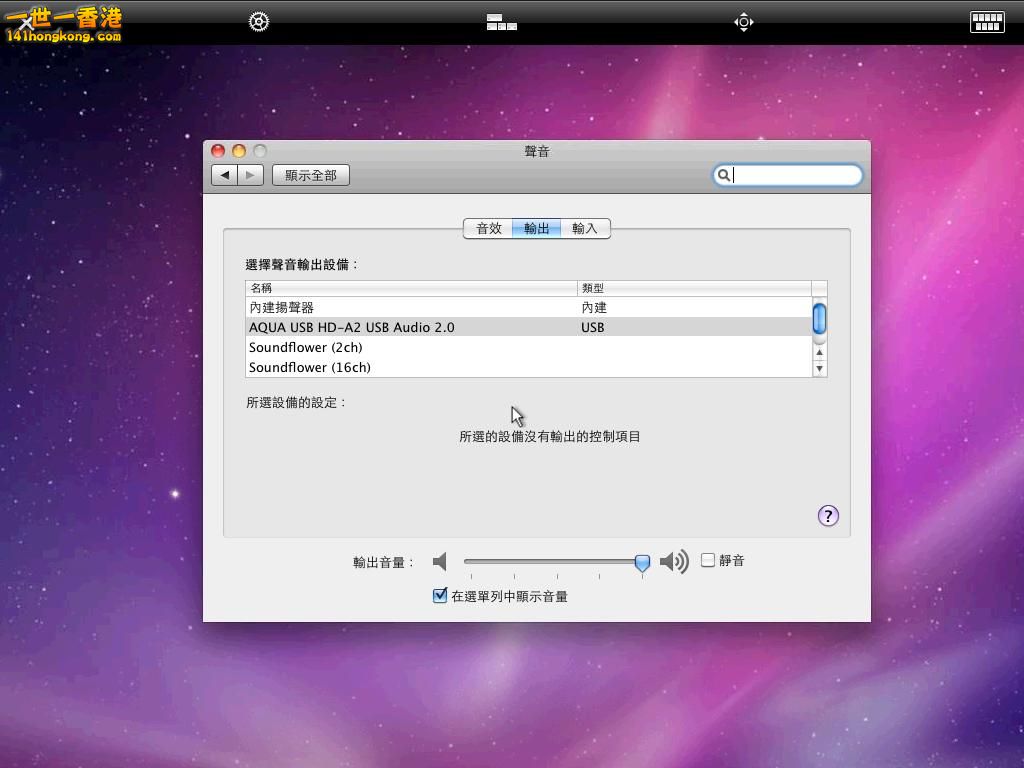The height and width of the screenshot is (768, 1024).
Task: Click the device list scroll down arrow
Action: point(819,368)
